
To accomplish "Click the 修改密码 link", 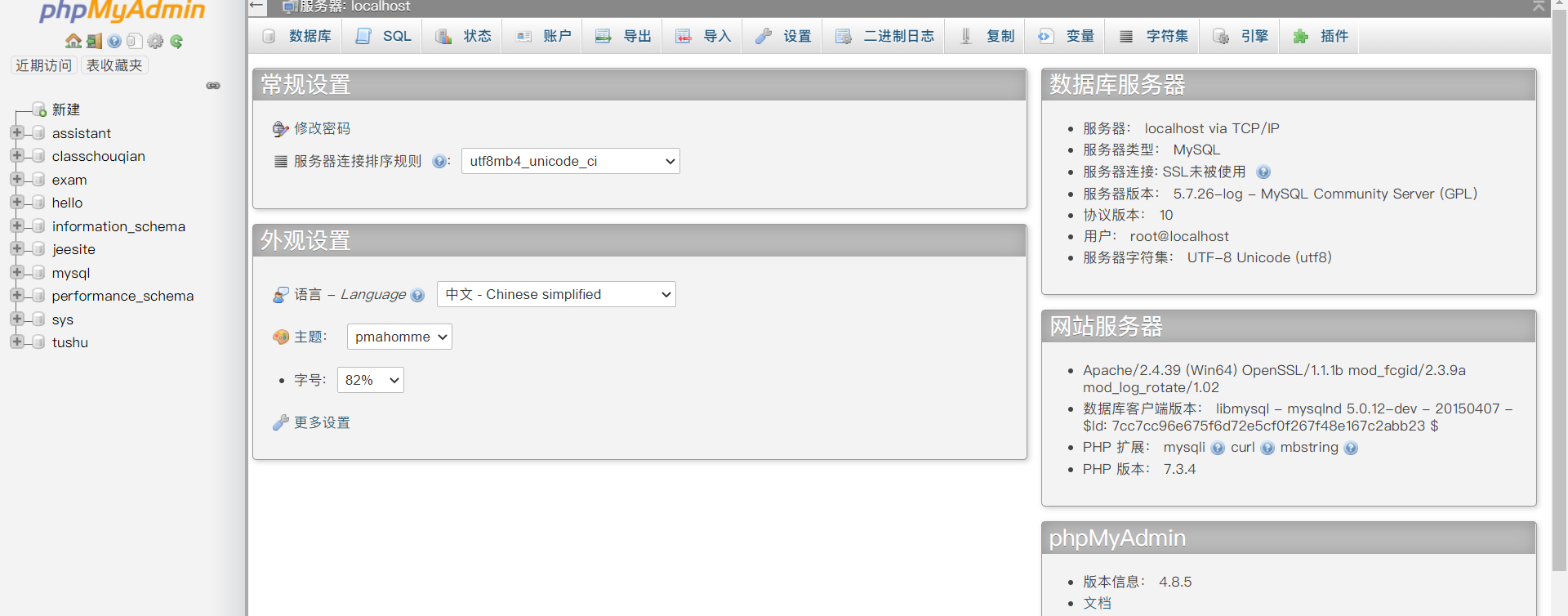I will [322, 128].
